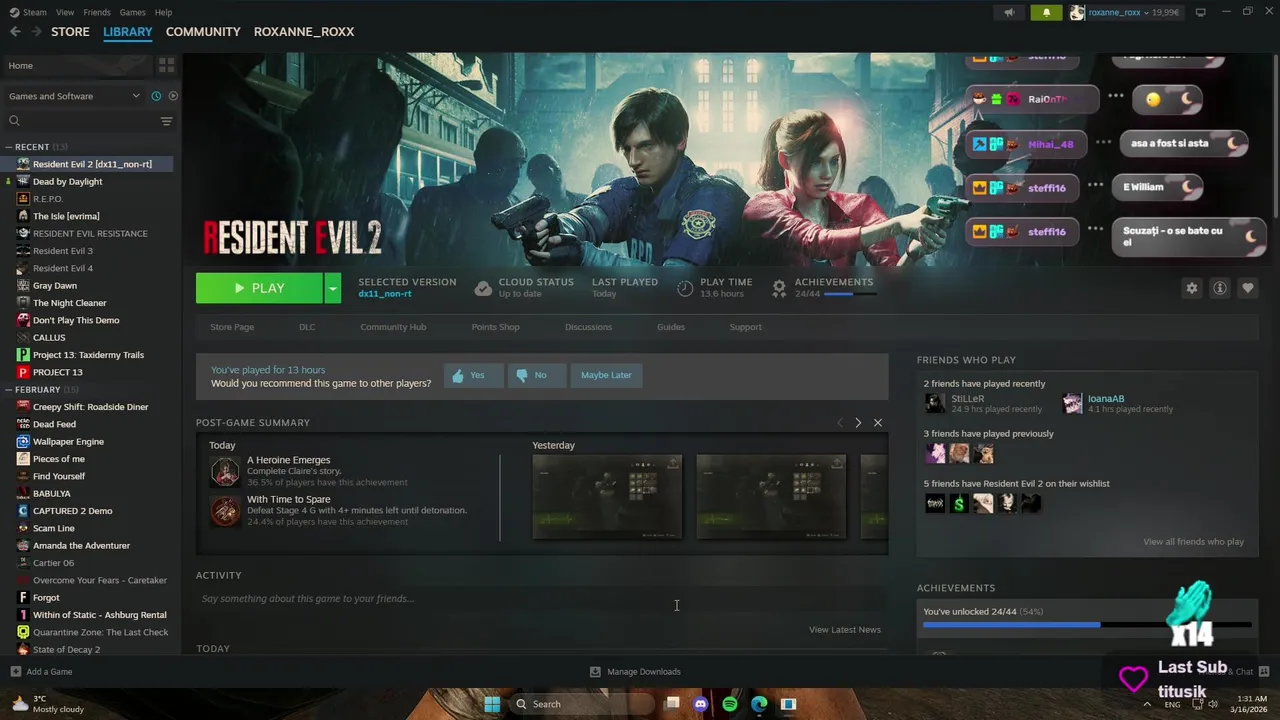Open Manage Downloads
The image size is (1280, 720).
click(x=635, y=672)
